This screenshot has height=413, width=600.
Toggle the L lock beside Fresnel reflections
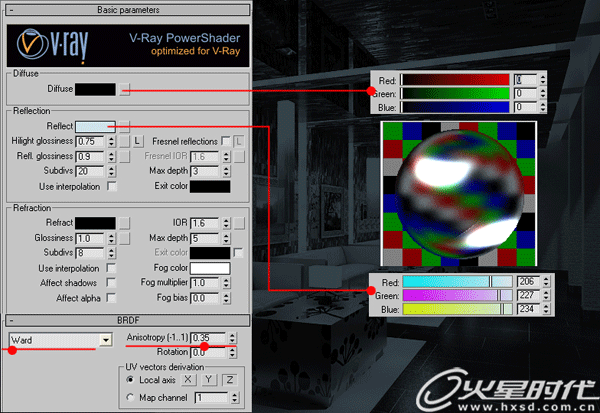(239, 142)
